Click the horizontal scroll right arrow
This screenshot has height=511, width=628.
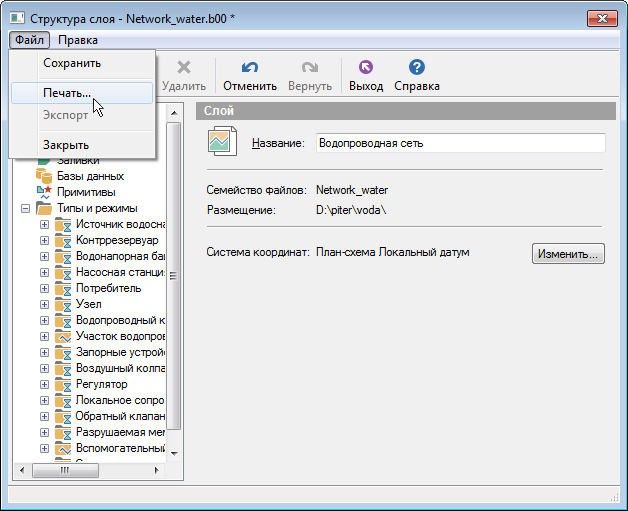157,470
